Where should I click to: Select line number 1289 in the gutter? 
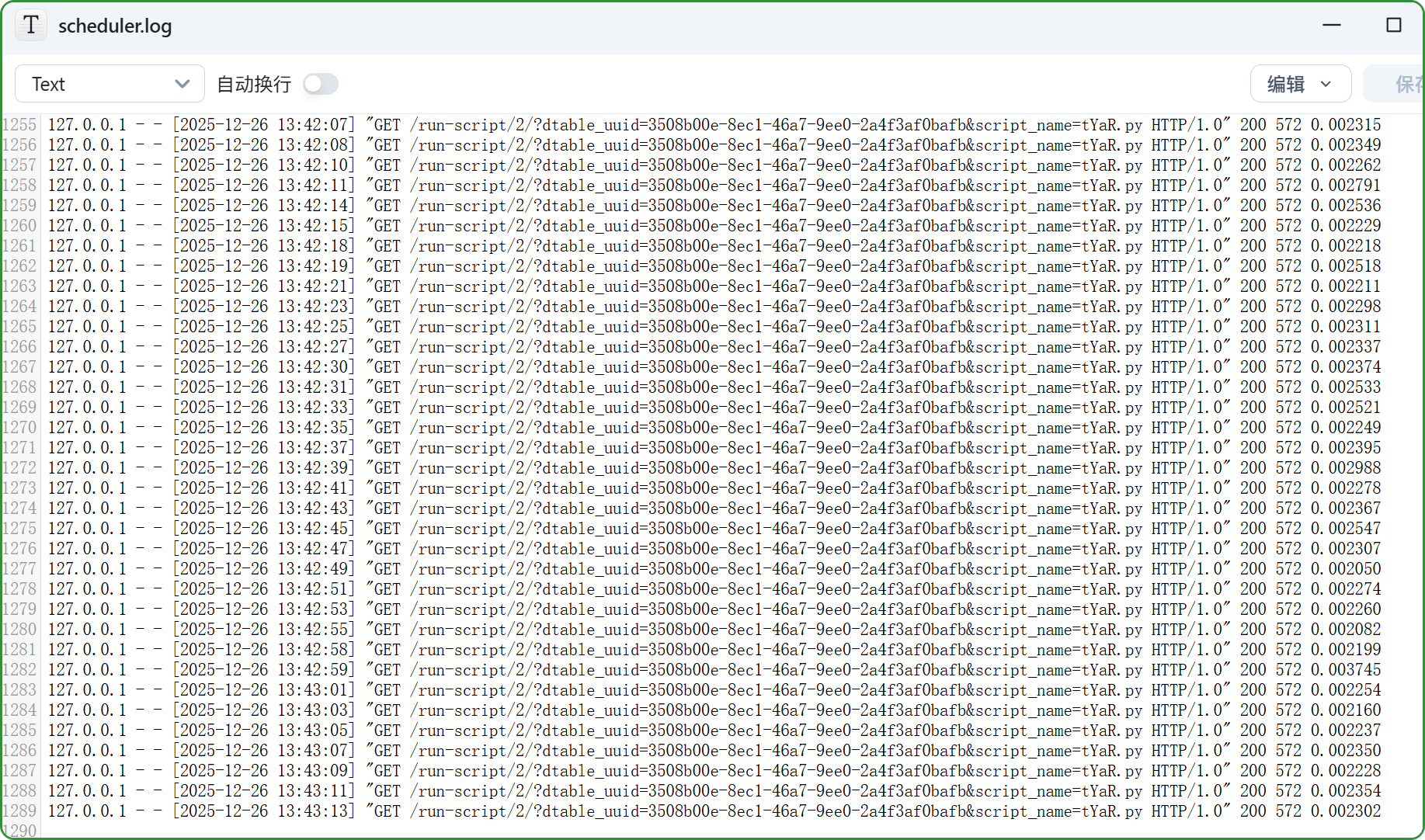pyautogui.click(x=19, y=811)
